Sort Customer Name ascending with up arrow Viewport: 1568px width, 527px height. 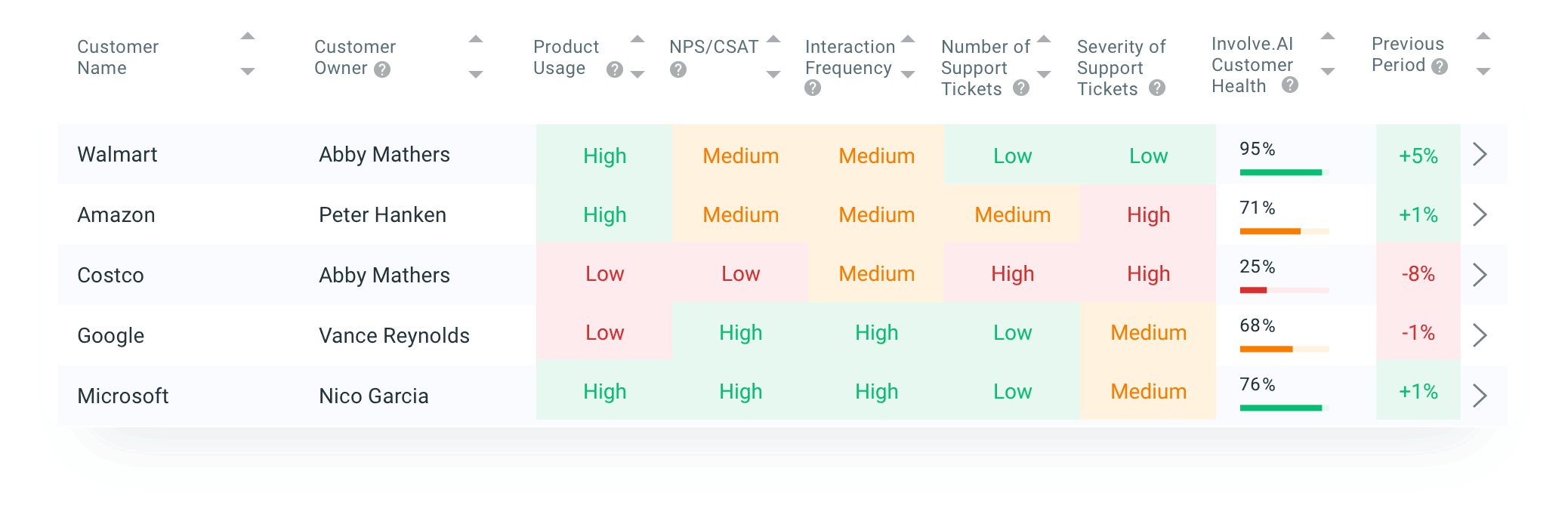click(x=248, y=36)
